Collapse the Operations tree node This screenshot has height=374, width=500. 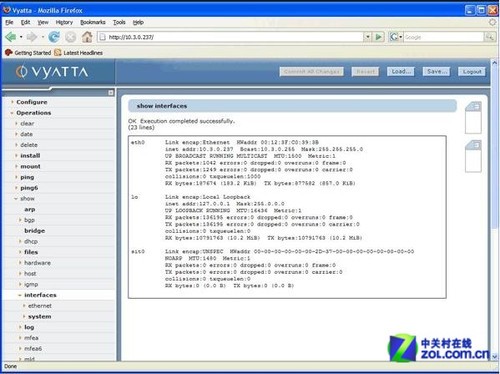[12, 113]
